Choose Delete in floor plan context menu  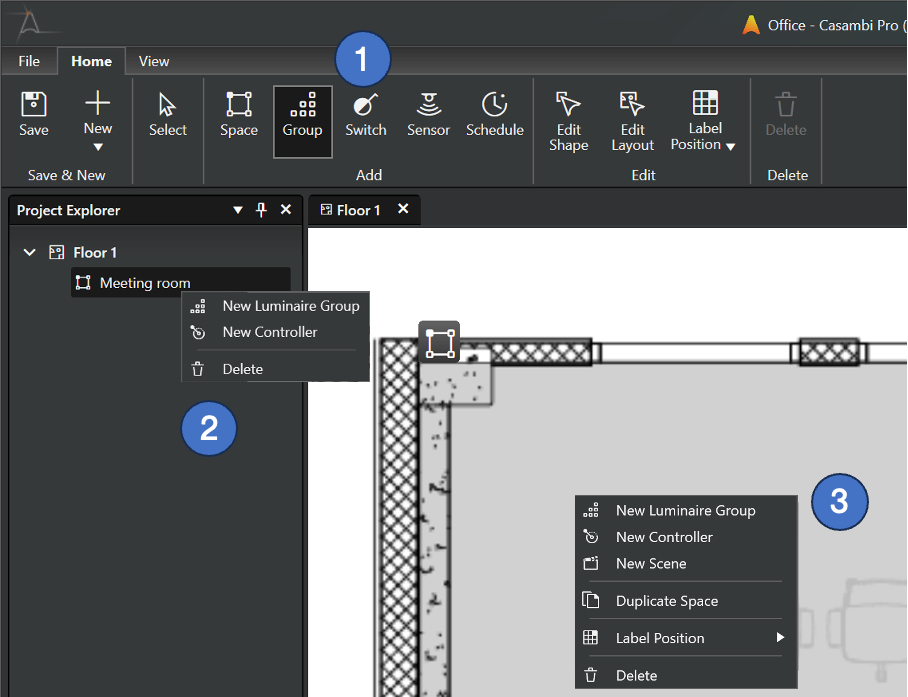686,675
